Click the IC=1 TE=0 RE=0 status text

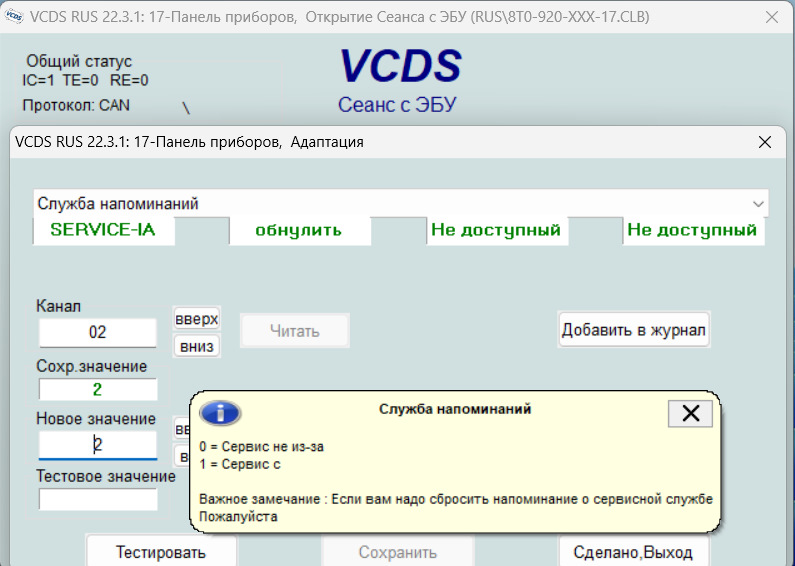pos(85,80)
